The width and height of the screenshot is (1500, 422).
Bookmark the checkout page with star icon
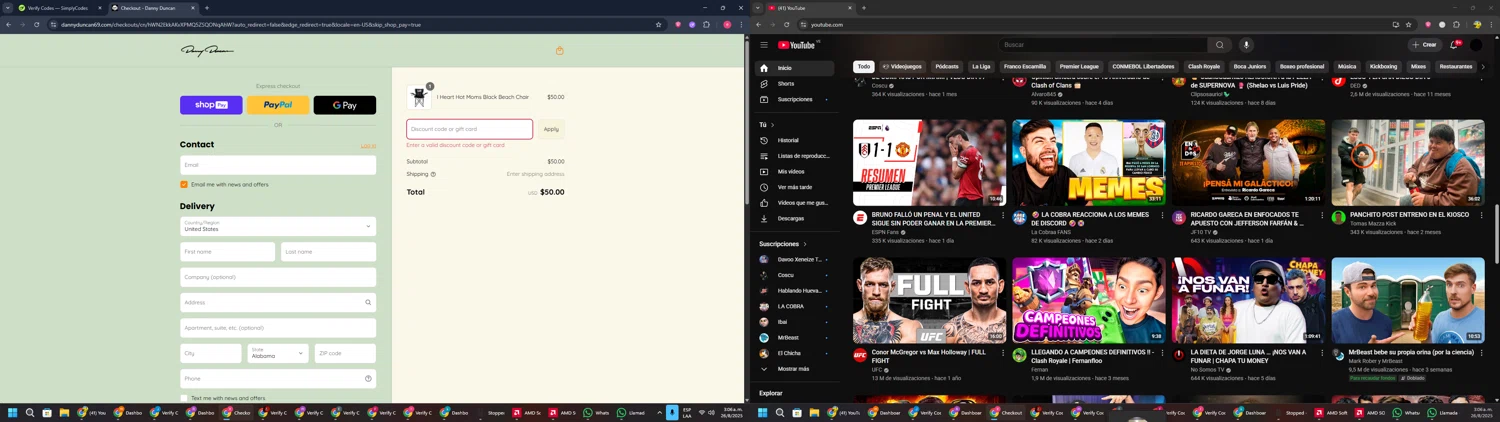pyautogui.click(x=658, y=25)
